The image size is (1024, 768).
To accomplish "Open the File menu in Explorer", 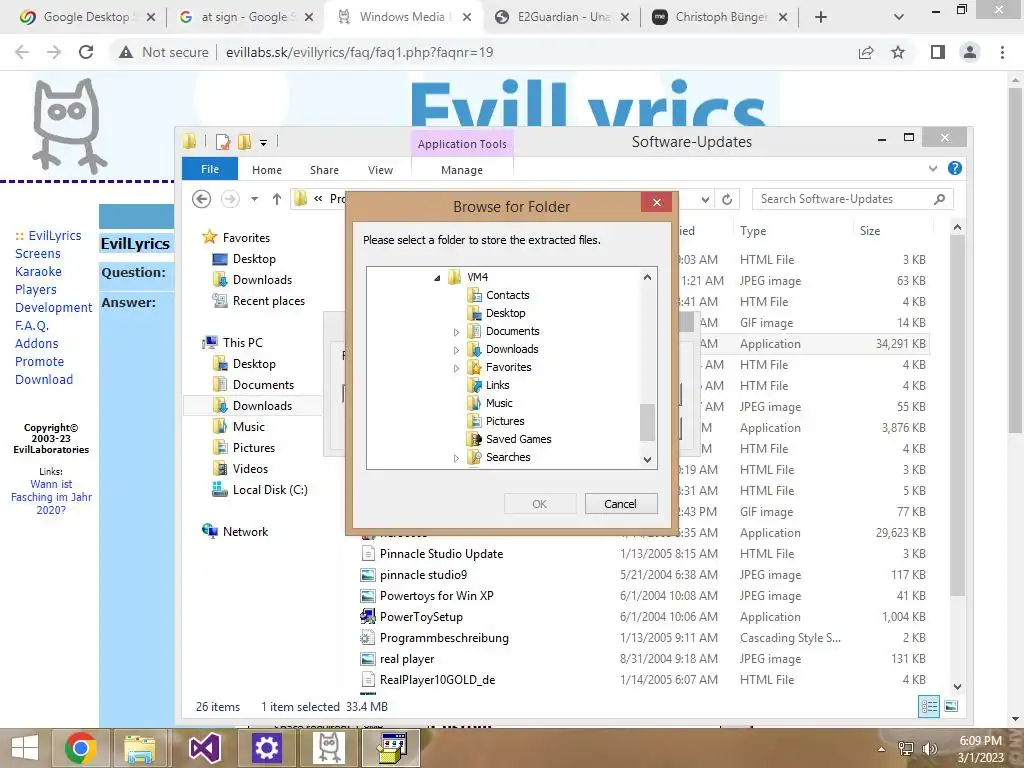I will coord(210,168).
